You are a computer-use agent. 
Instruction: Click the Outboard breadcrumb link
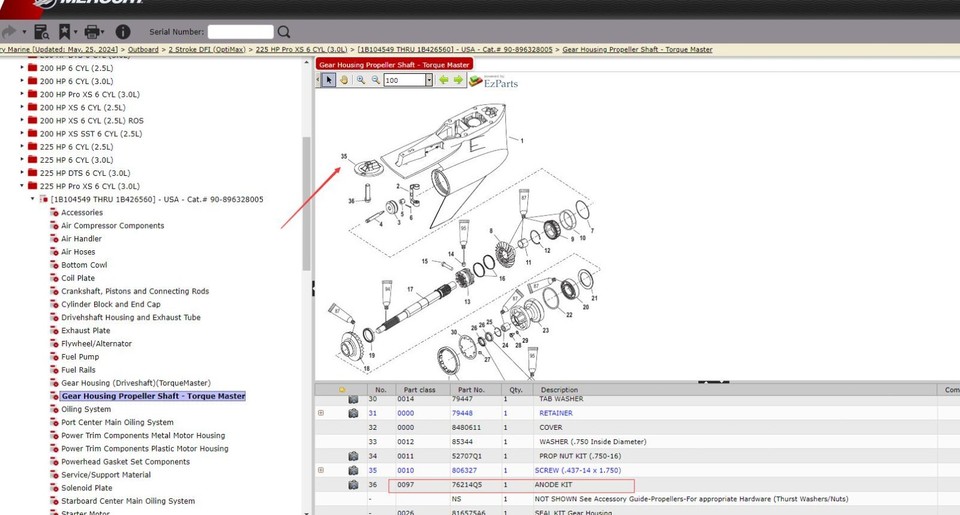pyautogui.click(x=144, y=49)
